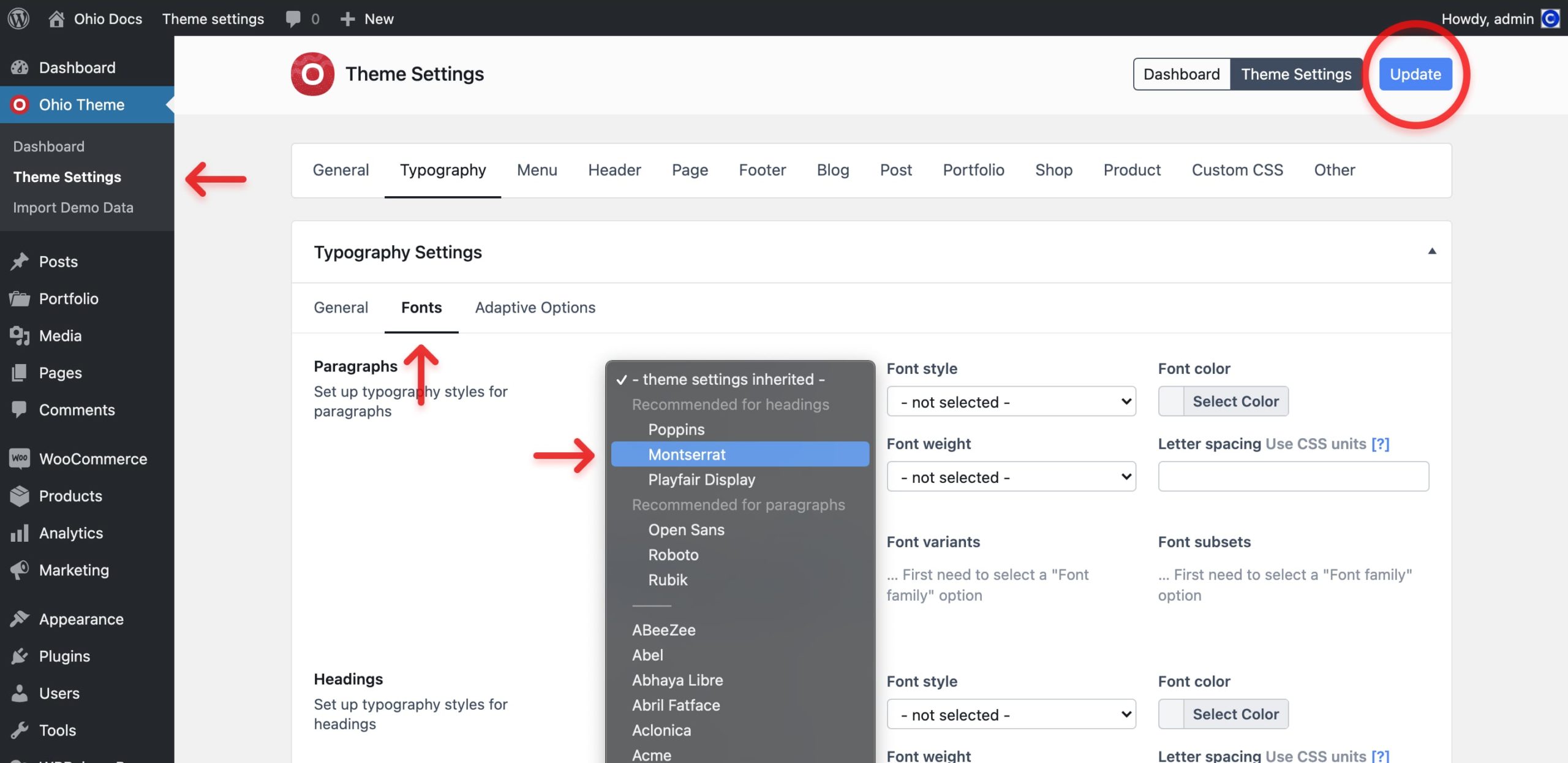Open Headings Font style dropdown
This screenshot has width=1568, height=763.
coord(1011,714)
